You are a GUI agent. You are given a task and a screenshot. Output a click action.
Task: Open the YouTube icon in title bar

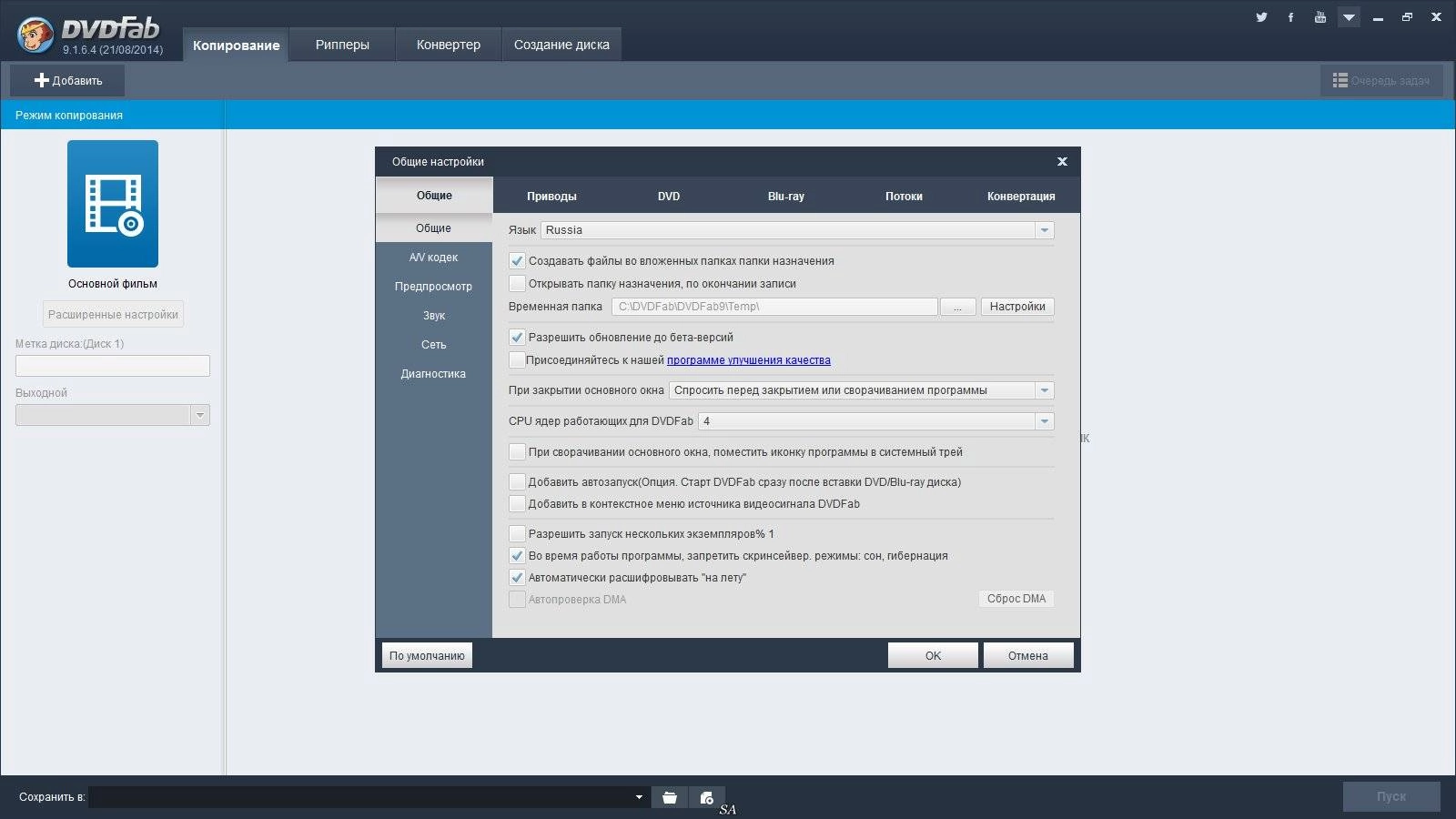tap(1319, 17)
